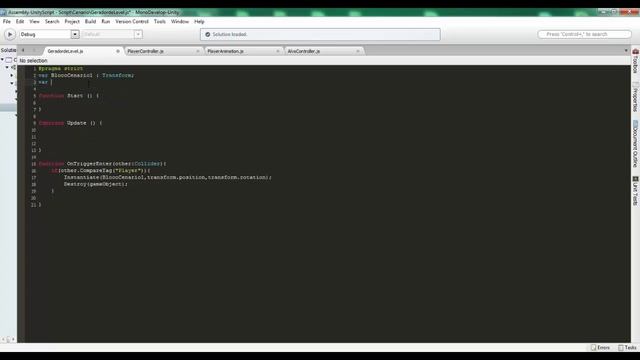Click the OnTriggerEnter function declaration line
This screenshot has height=360, width=640.
(x=102, y=164)
